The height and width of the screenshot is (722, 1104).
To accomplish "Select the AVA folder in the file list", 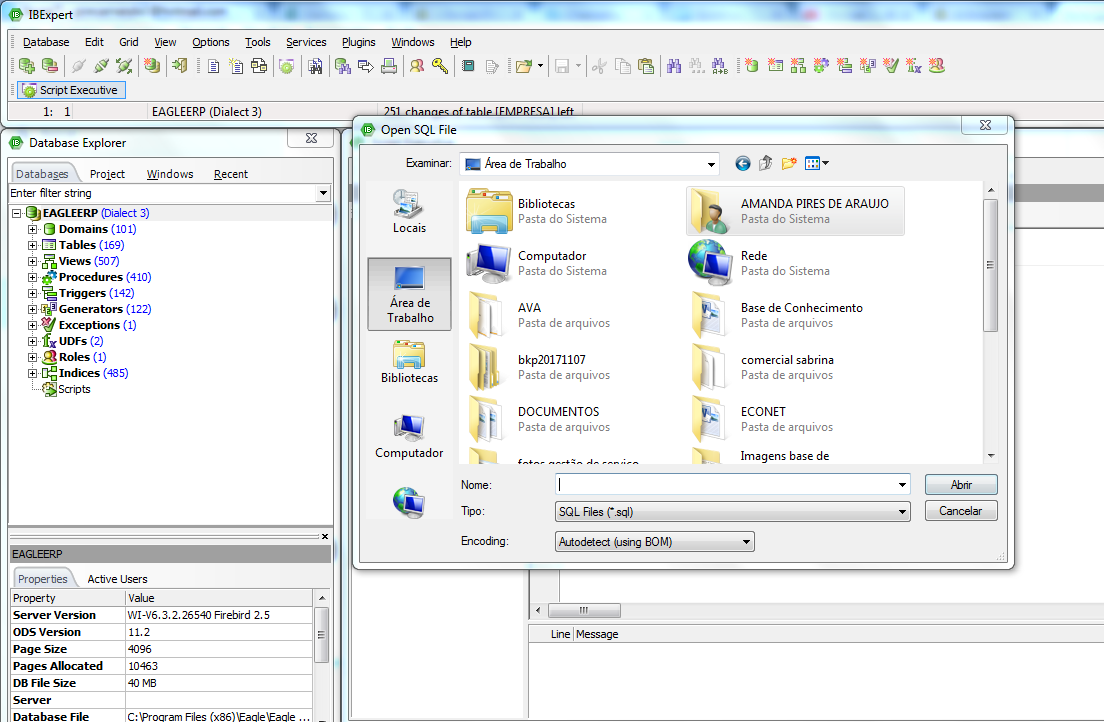I will [x=540, y=315].
